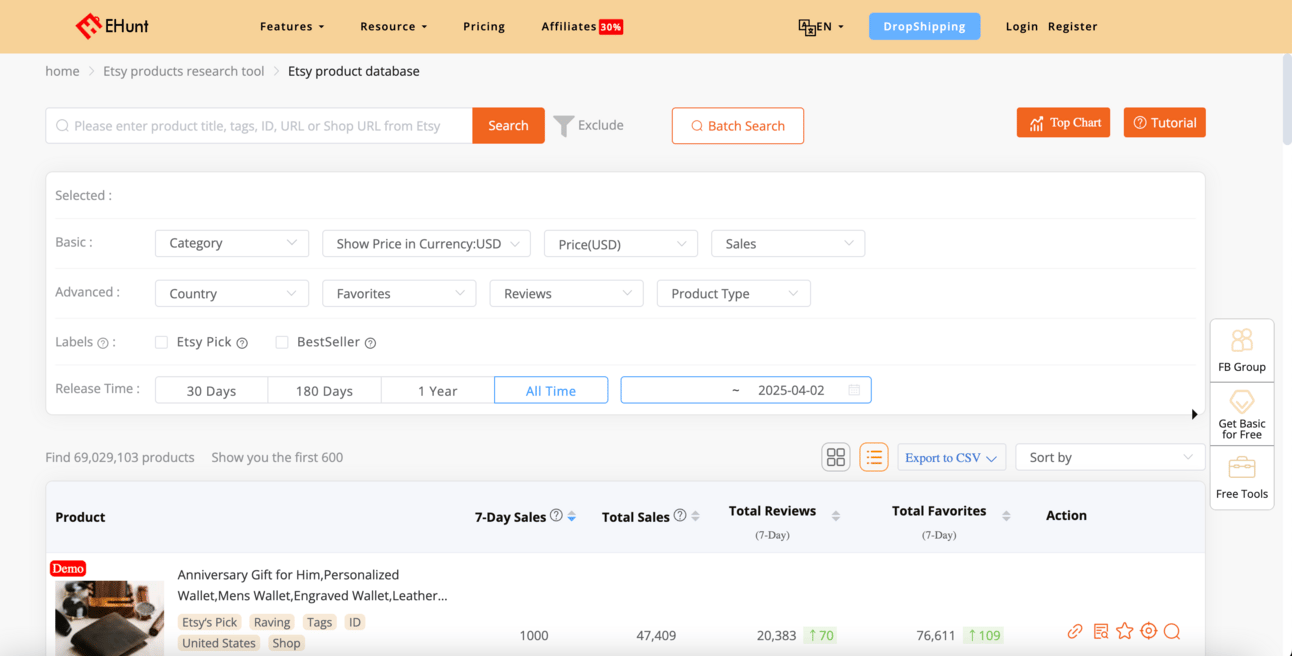
Task: Sort by 7-Day Sales arrows
Action: pos(572,517)
